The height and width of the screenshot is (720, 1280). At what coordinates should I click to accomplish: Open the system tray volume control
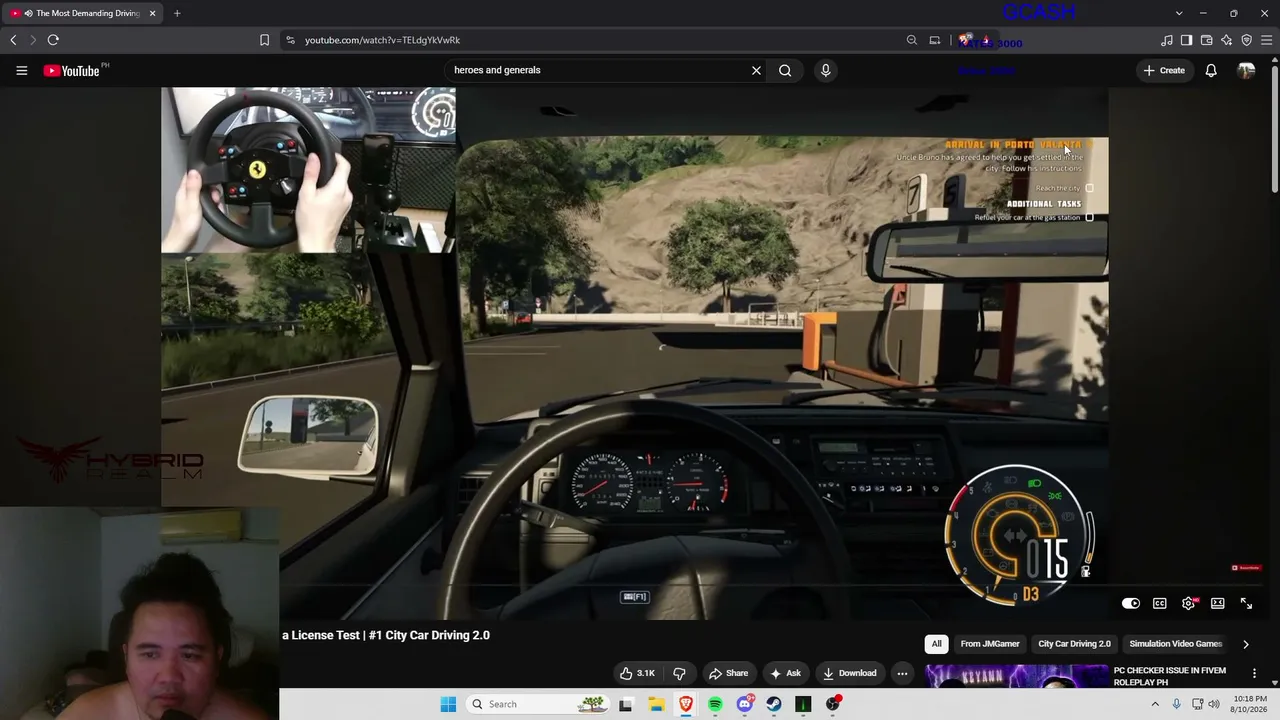click(x=1214, y=704)
